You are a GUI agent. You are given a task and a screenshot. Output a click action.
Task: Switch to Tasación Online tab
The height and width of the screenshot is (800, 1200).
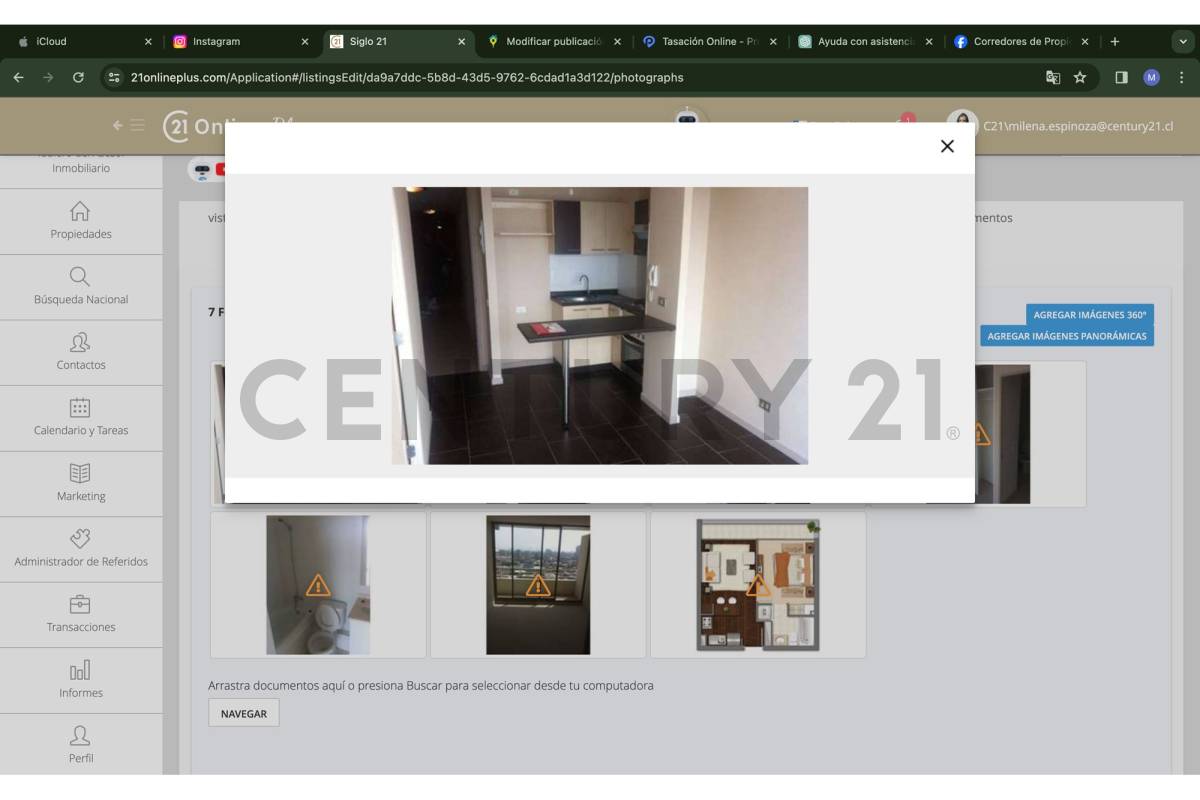[x=709, y=42]
